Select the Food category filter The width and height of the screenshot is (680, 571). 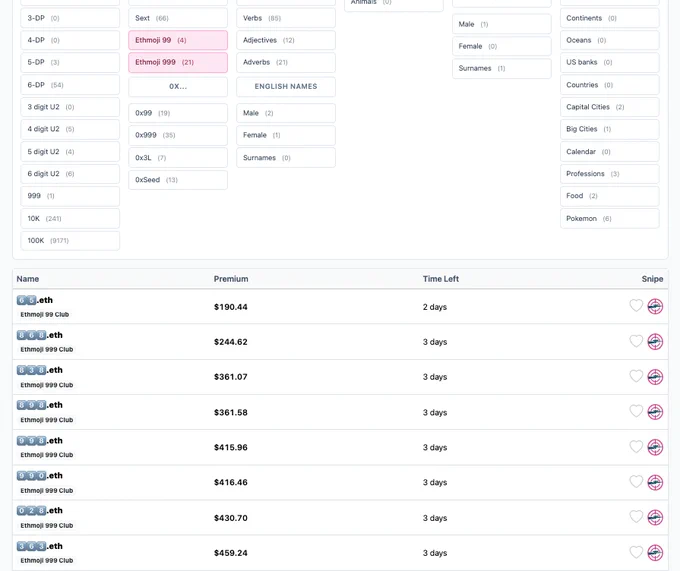pos(610,196)
